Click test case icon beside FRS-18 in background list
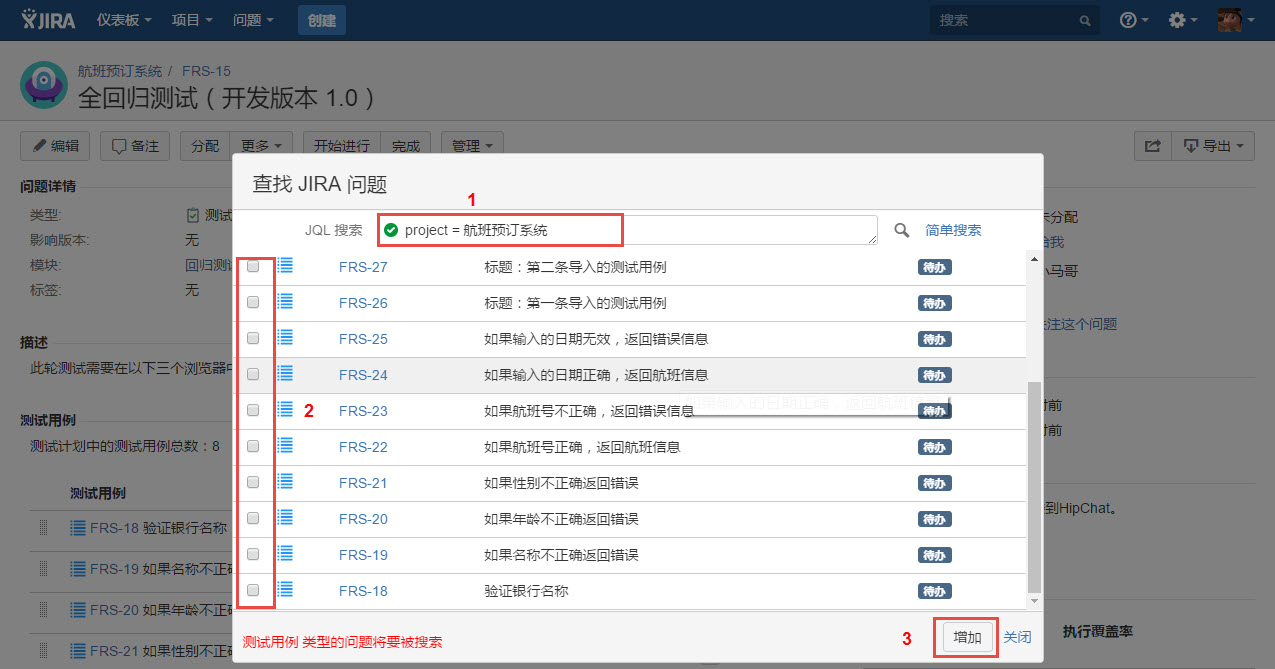The height and width of the screenshot is (669, 1275). click(x=78, y=528)
